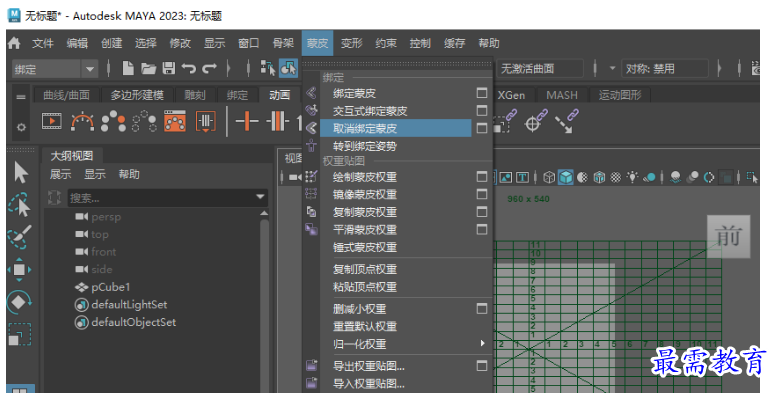
Task: Click the dashed arrow constraint shelf icon
Action: coord(566,121)
